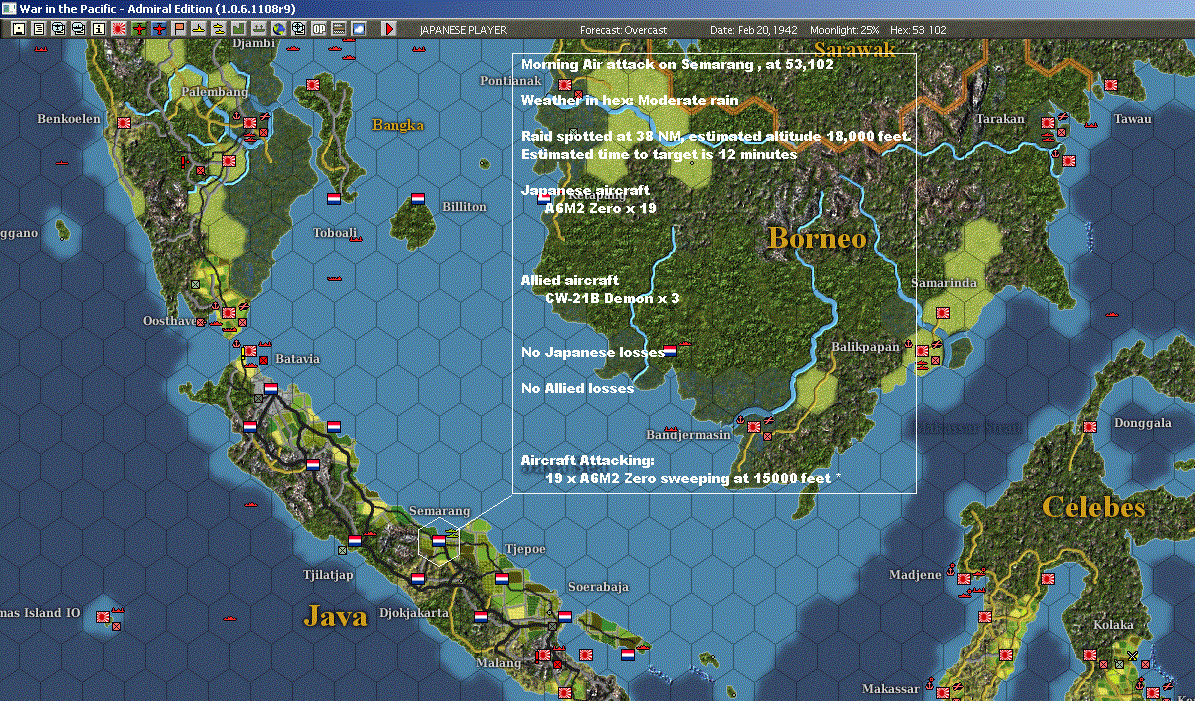The image size is (1195, 701).
Task: Click the Batavia city label
Action: click(297, 359)
